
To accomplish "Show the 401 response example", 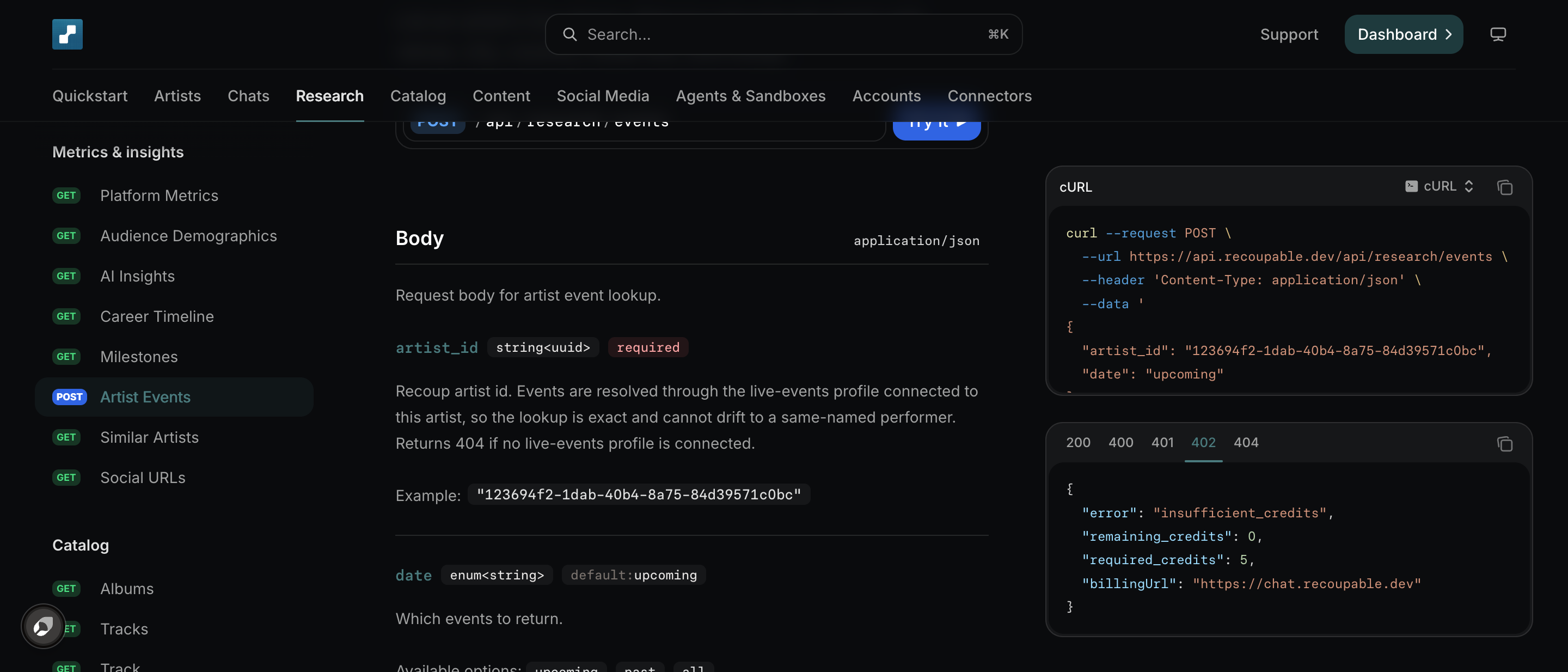I will [x=1162, y=443].
